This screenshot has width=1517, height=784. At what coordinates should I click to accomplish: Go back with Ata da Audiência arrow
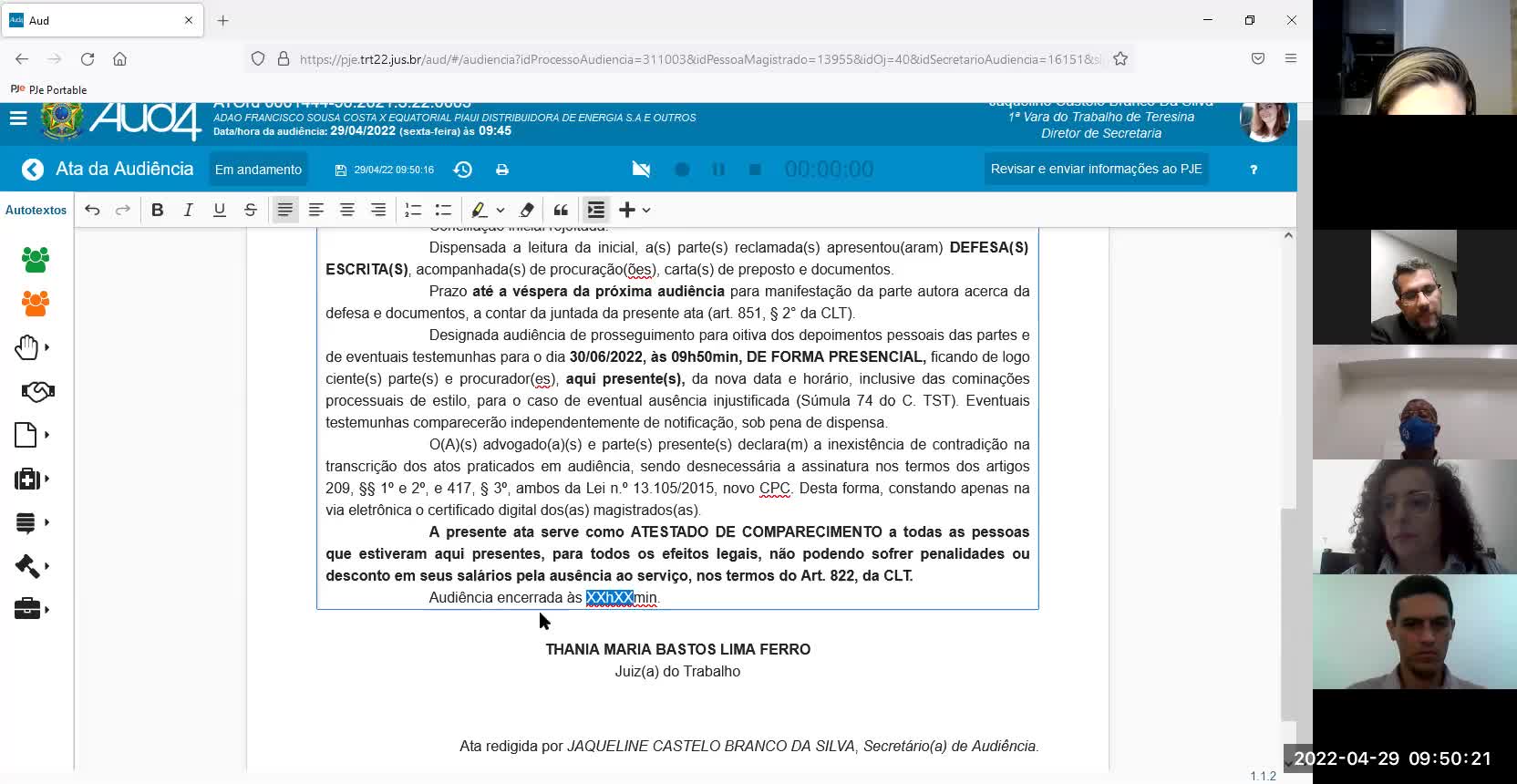33,170
